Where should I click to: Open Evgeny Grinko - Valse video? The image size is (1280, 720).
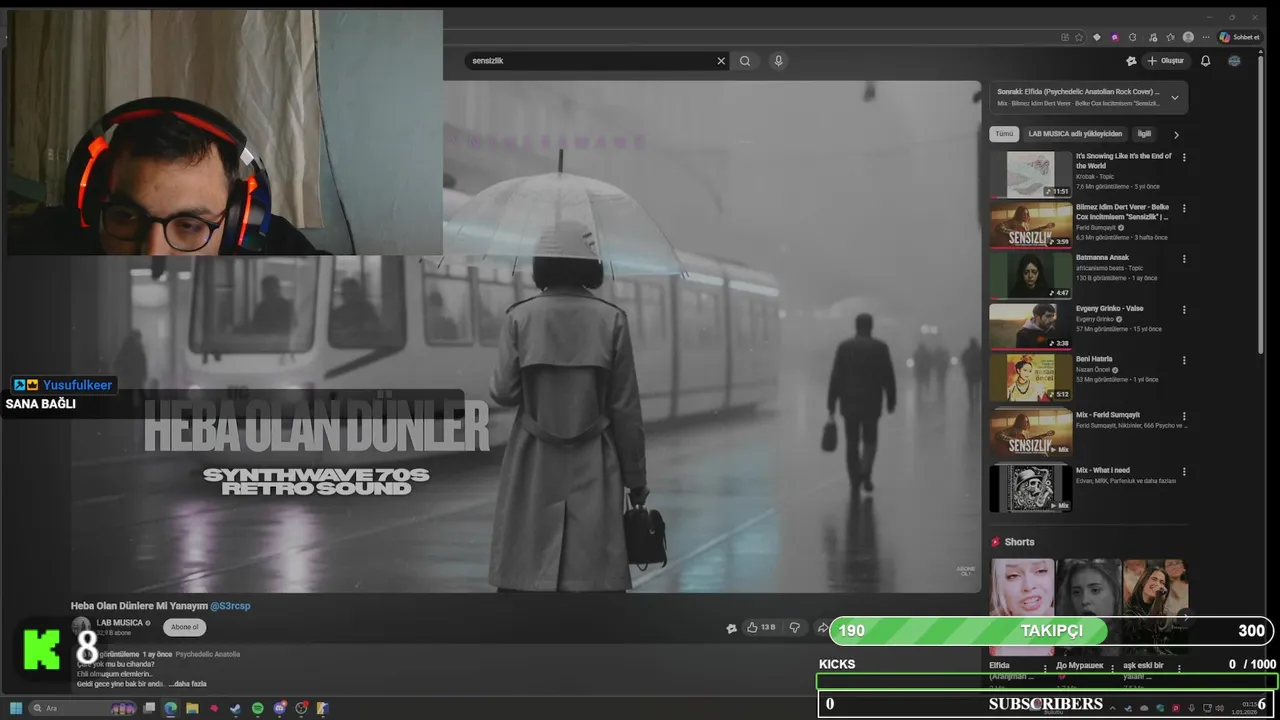[x=1109, y=308]
